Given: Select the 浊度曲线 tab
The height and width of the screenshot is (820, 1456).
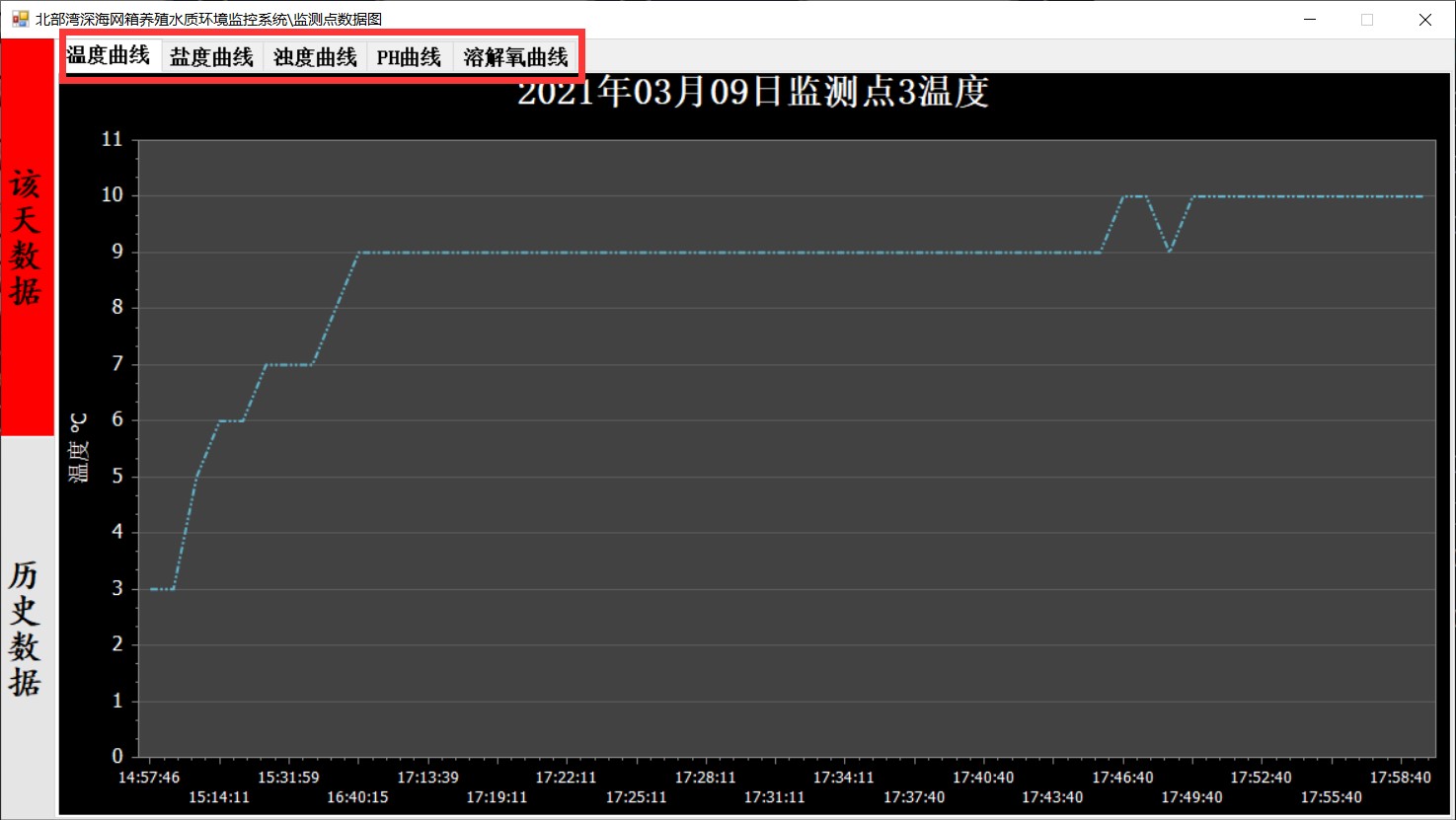Looking at the screenshot, I should (315, 57).
